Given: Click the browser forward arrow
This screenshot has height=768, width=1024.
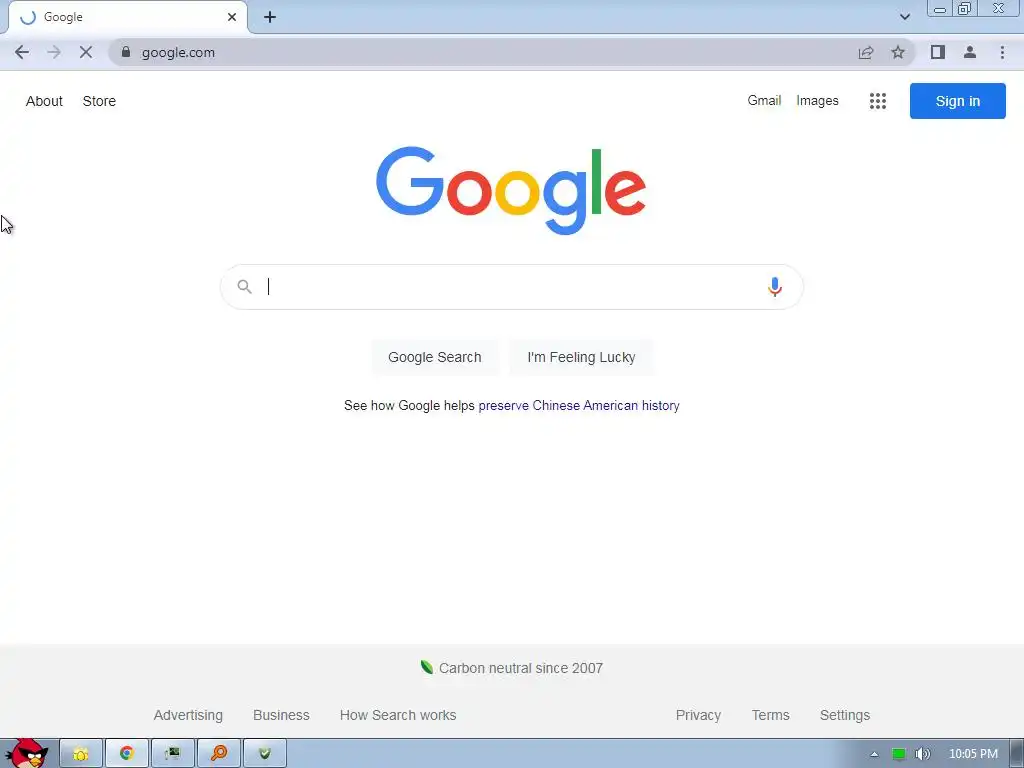Looking at the screenshot, I should (54, 52).
